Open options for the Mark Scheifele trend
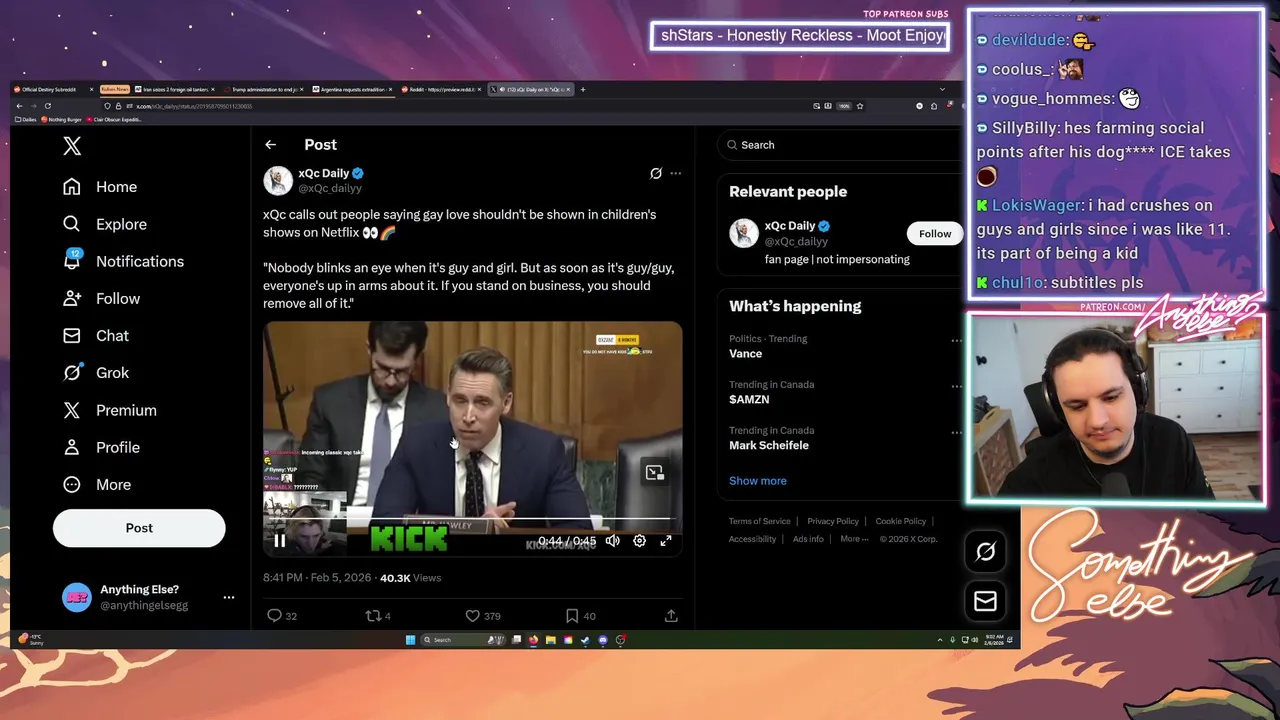This screenshot has height=720, width=1280. click(x=956, y=433)
